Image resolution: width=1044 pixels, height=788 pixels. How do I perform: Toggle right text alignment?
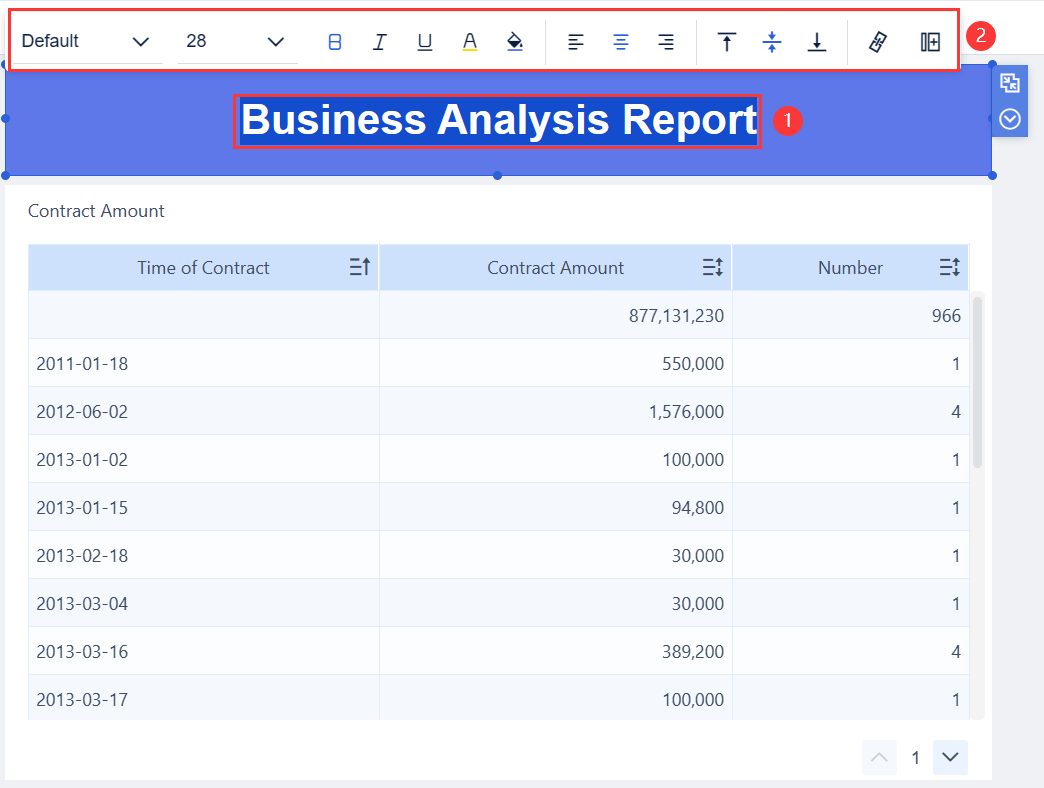(x=665, y=41)
